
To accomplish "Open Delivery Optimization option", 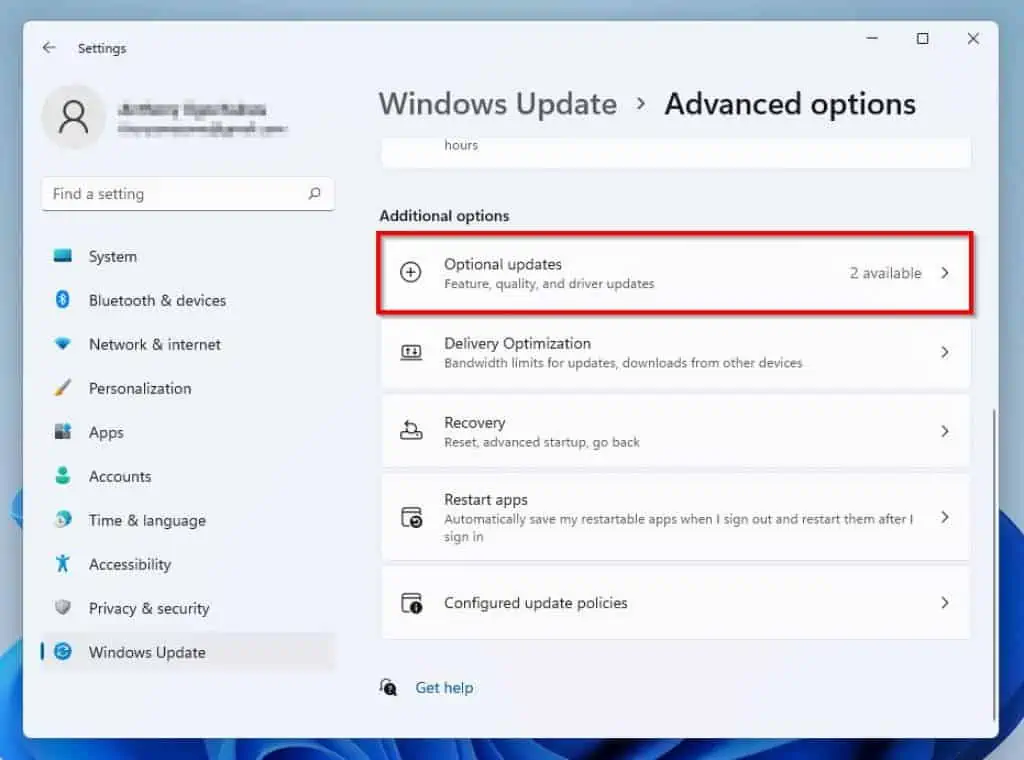I will tap(675, 353).
